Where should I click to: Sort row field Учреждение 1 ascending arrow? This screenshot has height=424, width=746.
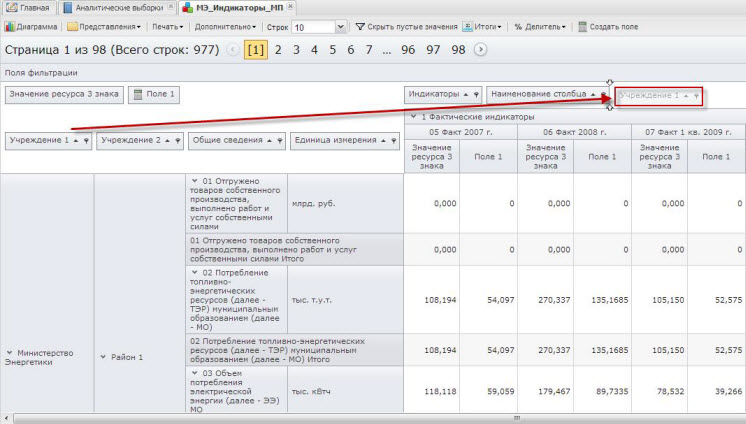76,141
